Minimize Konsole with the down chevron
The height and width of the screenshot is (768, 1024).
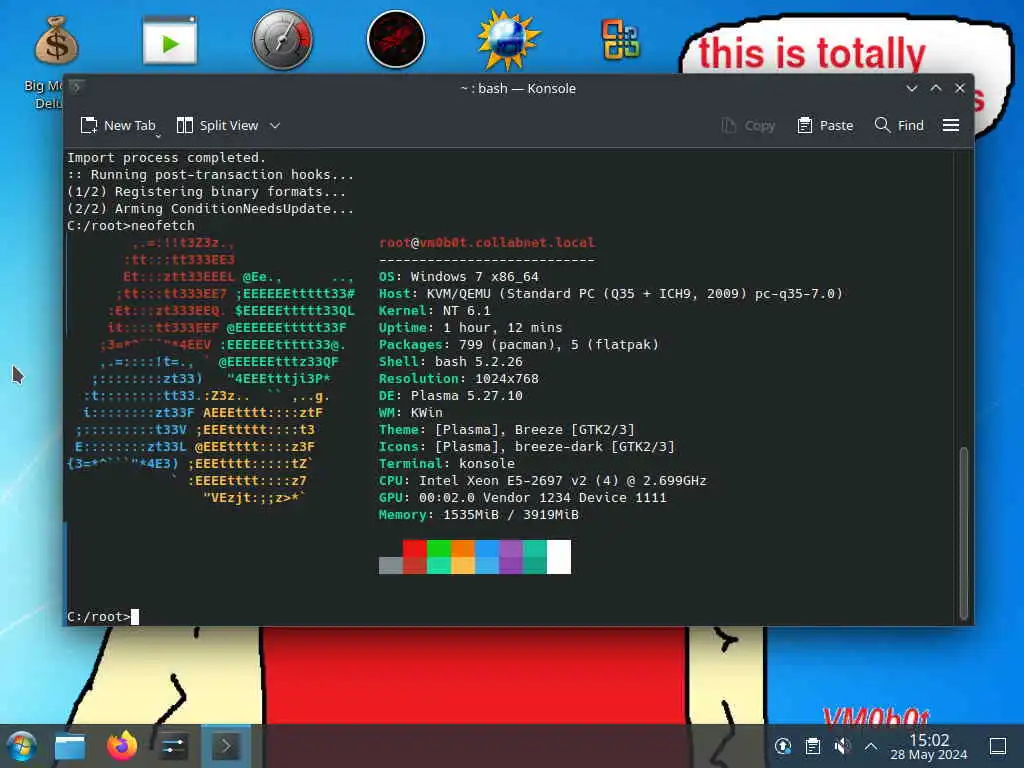coord(912,88)
